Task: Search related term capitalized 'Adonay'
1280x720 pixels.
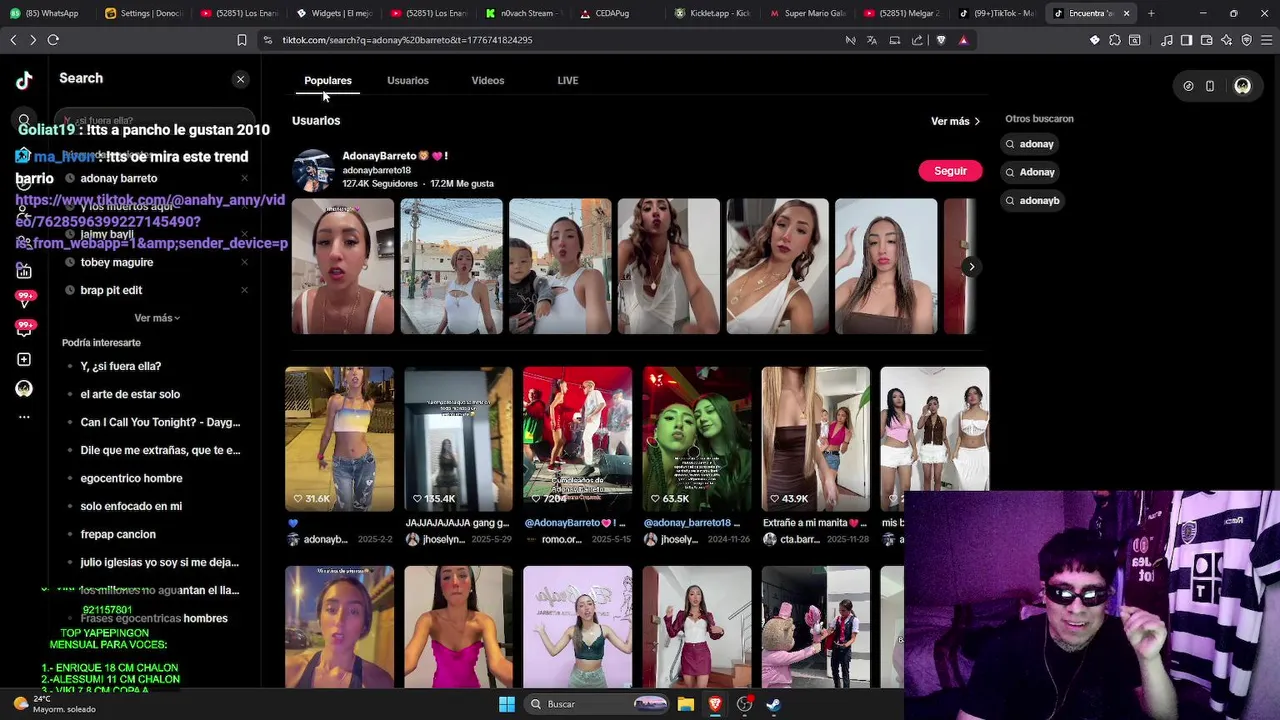Action: (x=1030, y=172)
